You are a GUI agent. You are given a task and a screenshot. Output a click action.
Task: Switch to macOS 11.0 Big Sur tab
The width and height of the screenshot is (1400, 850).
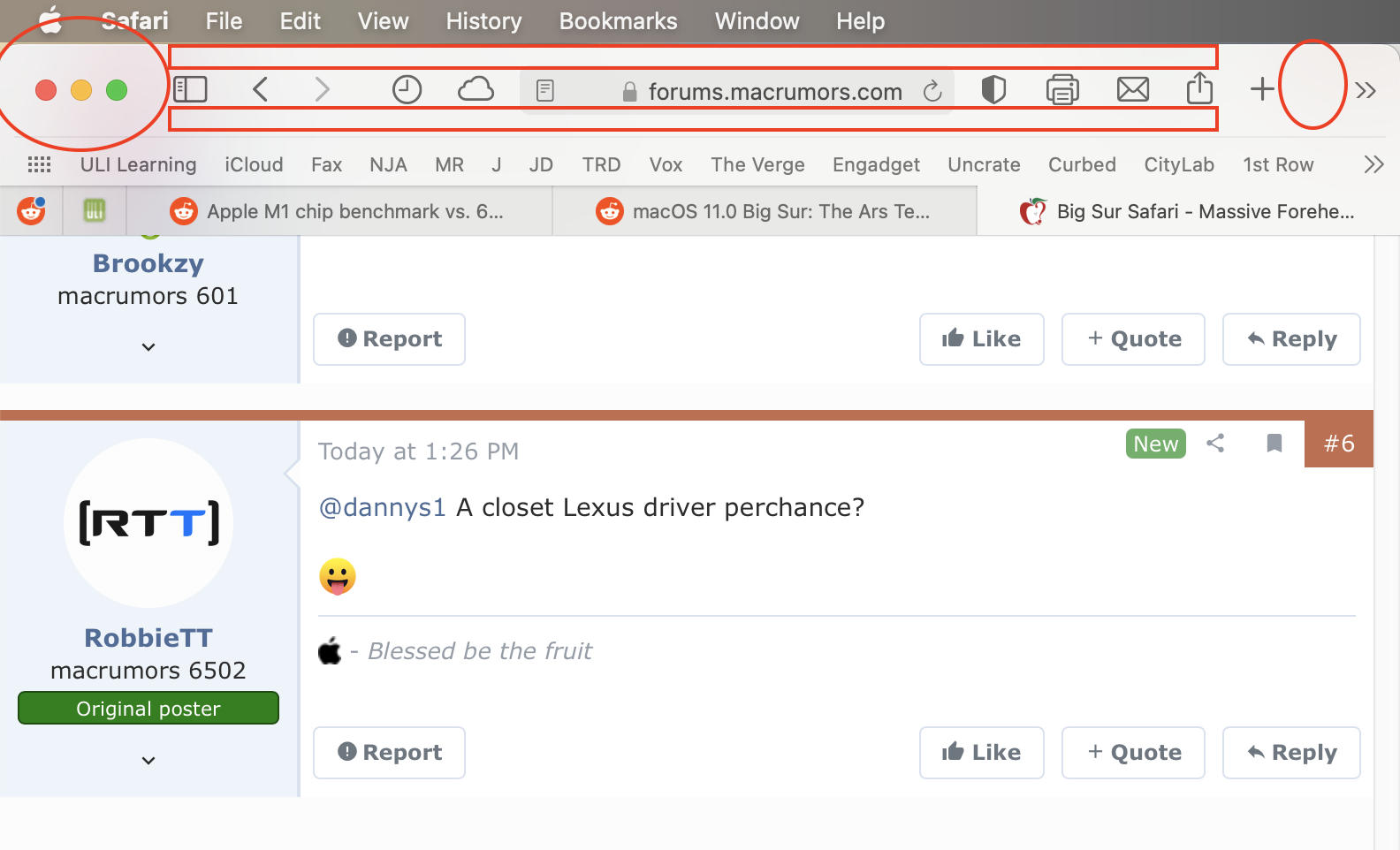pyautogui.click(x=765, y=211)
